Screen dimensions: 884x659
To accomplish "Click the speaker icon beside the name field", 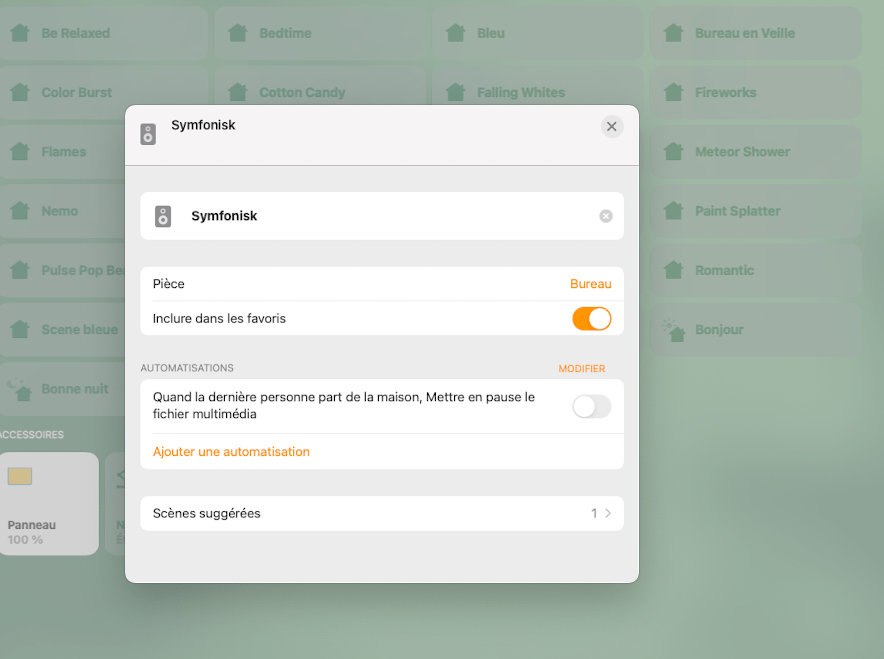I will click(x=163, y=216).
